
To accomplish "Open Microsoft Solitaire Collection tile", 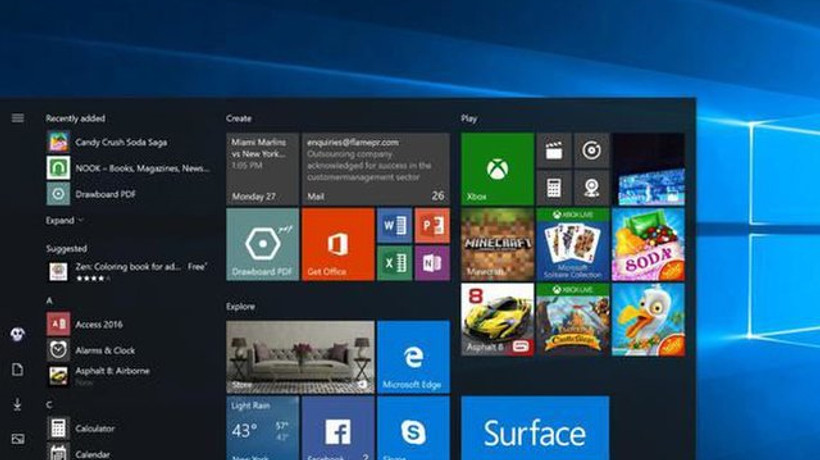I will pos(573,244).
